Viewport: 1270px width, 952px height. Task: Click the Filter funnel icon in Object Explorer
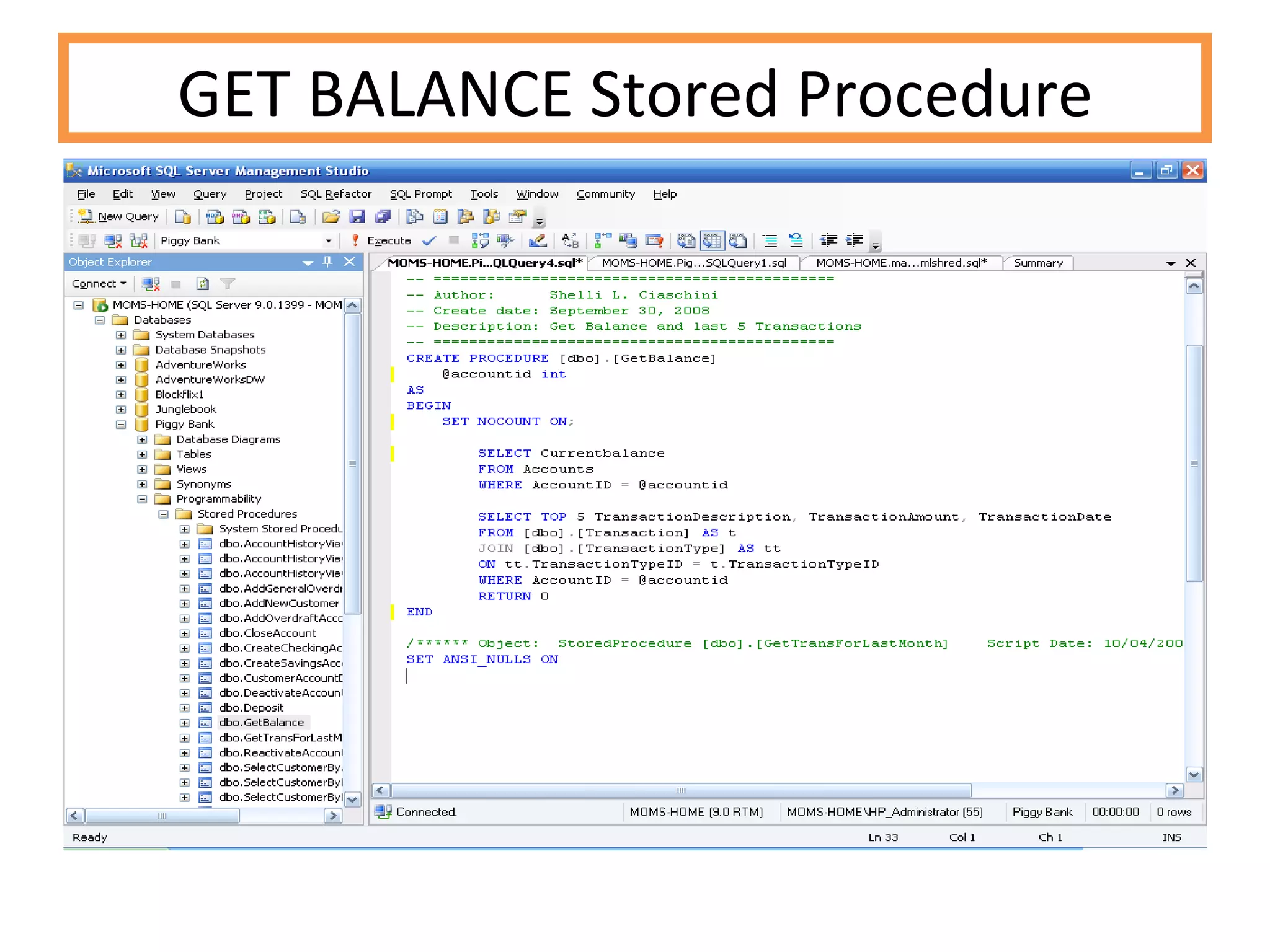pos(228,284)
